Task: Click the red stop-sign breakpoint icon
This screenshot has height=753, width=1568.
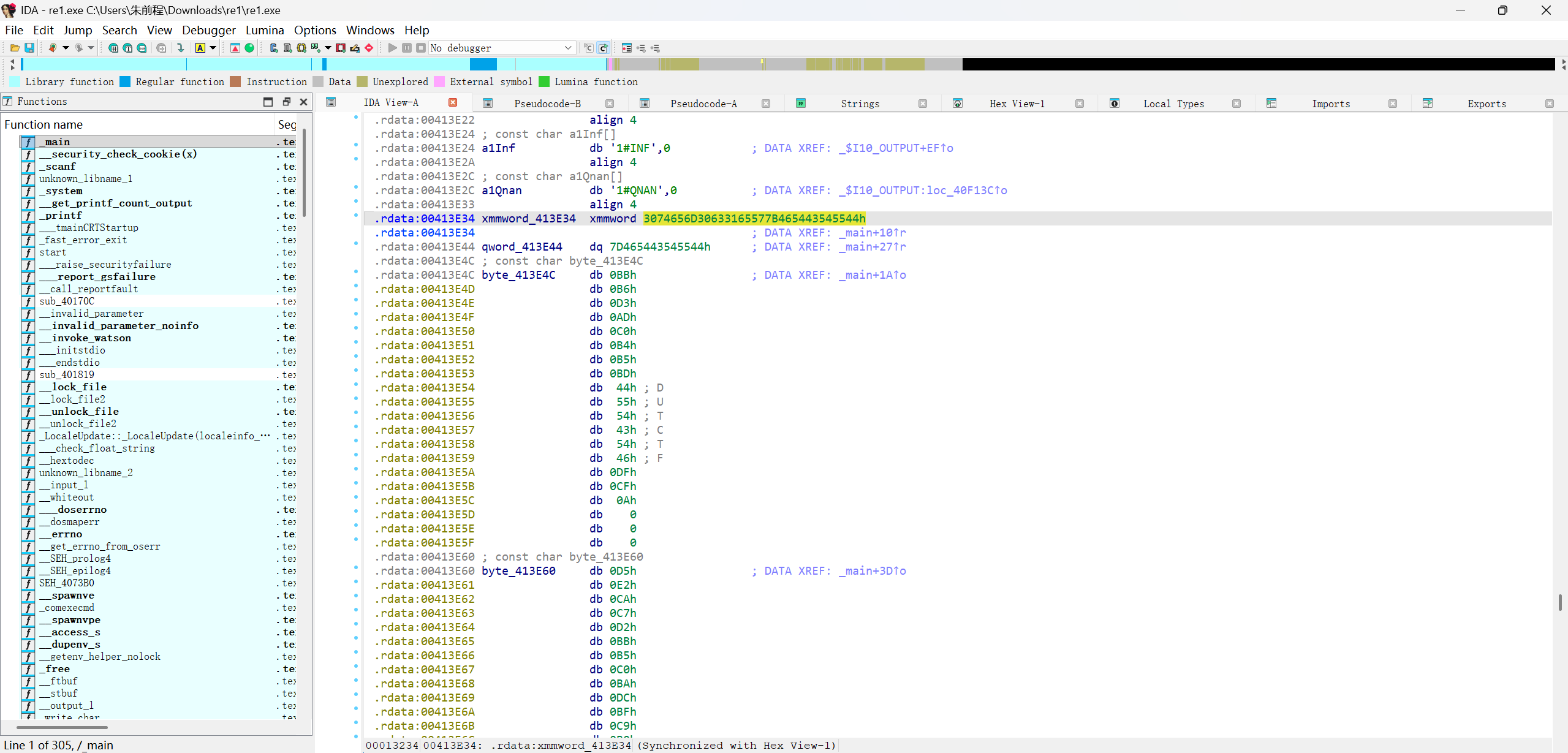Action: coord(369,48)
